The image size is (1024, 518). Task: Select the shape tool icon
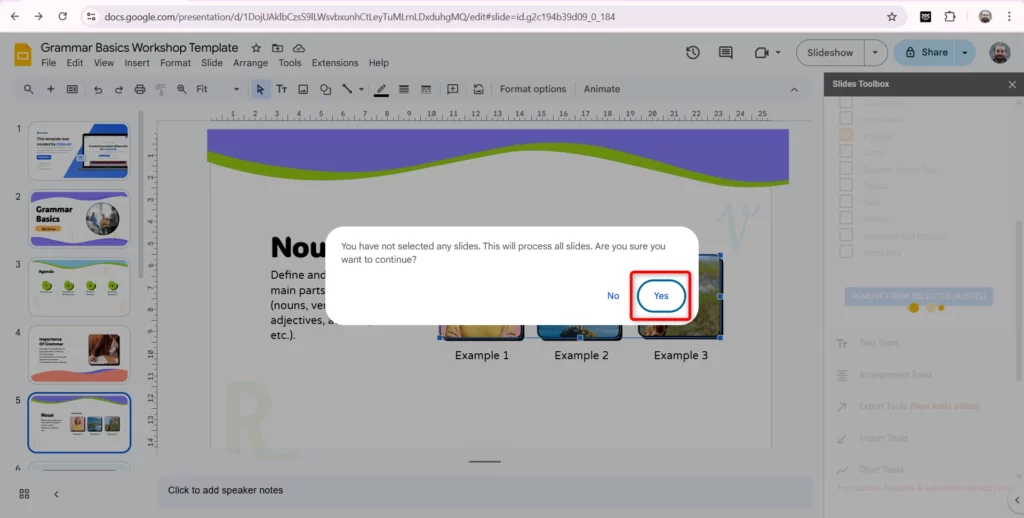(x=325, y=89)
